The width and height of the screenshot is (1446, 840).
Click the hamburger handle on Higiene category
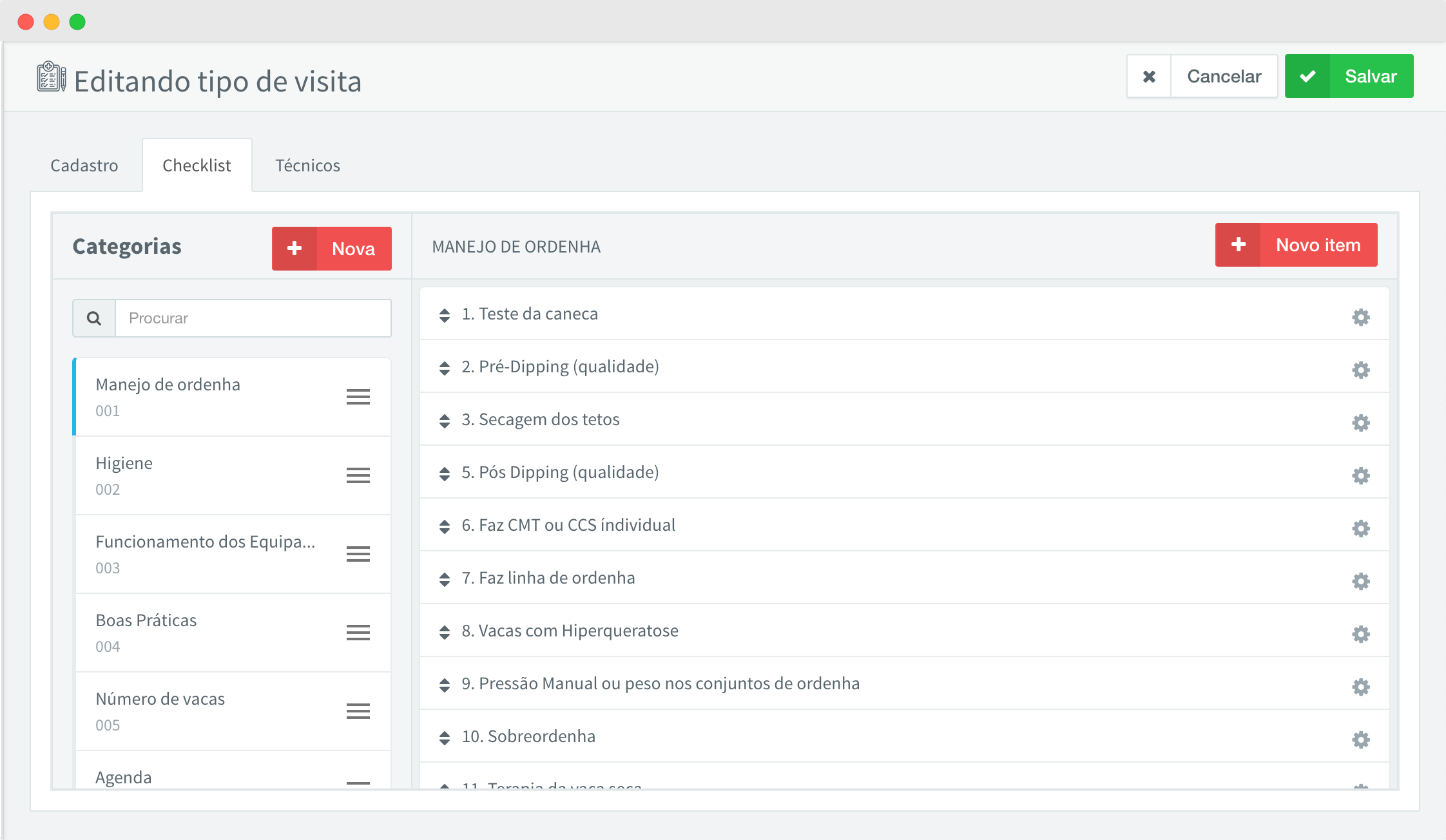click(x=358, y=475)
